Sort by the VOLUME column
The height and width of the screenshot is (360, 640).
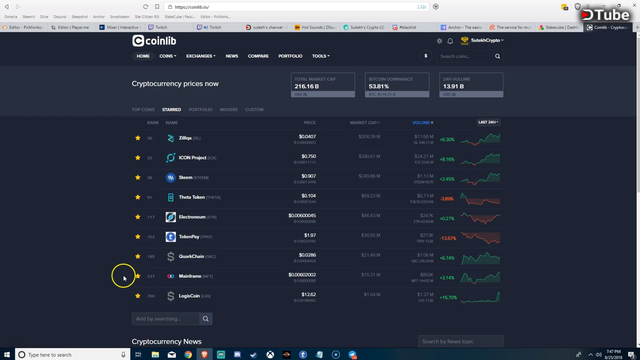click(x=423, y=122)
